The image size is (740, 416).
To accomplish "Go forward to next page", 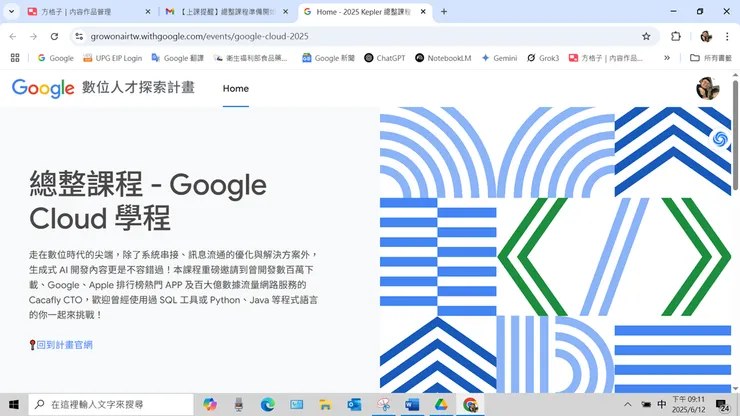I will [33, 36].
